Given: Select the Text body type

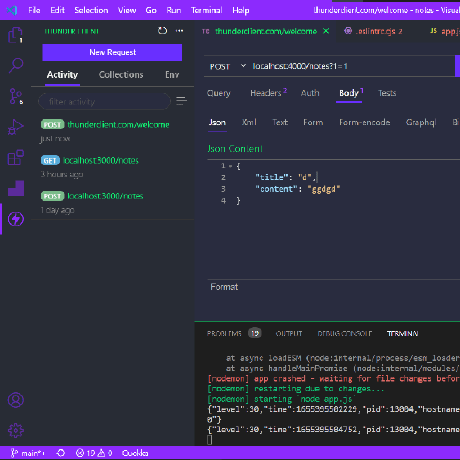Looking at the screenshot, I should tap(280, 122).
